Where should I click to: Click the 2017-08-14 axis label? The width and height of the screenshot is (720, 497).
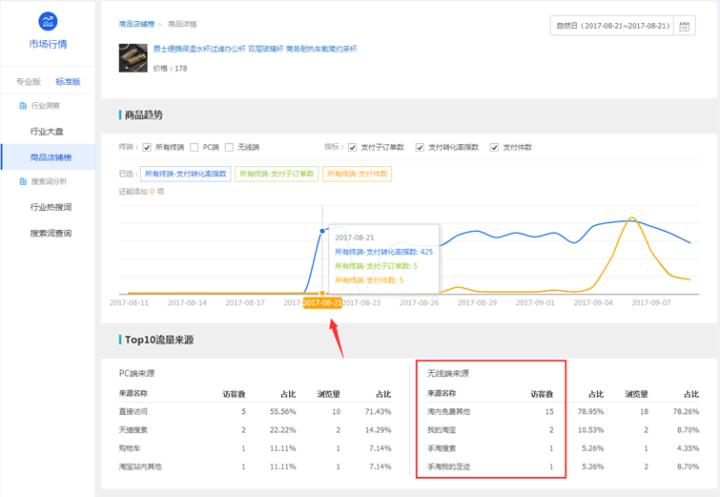187,303
